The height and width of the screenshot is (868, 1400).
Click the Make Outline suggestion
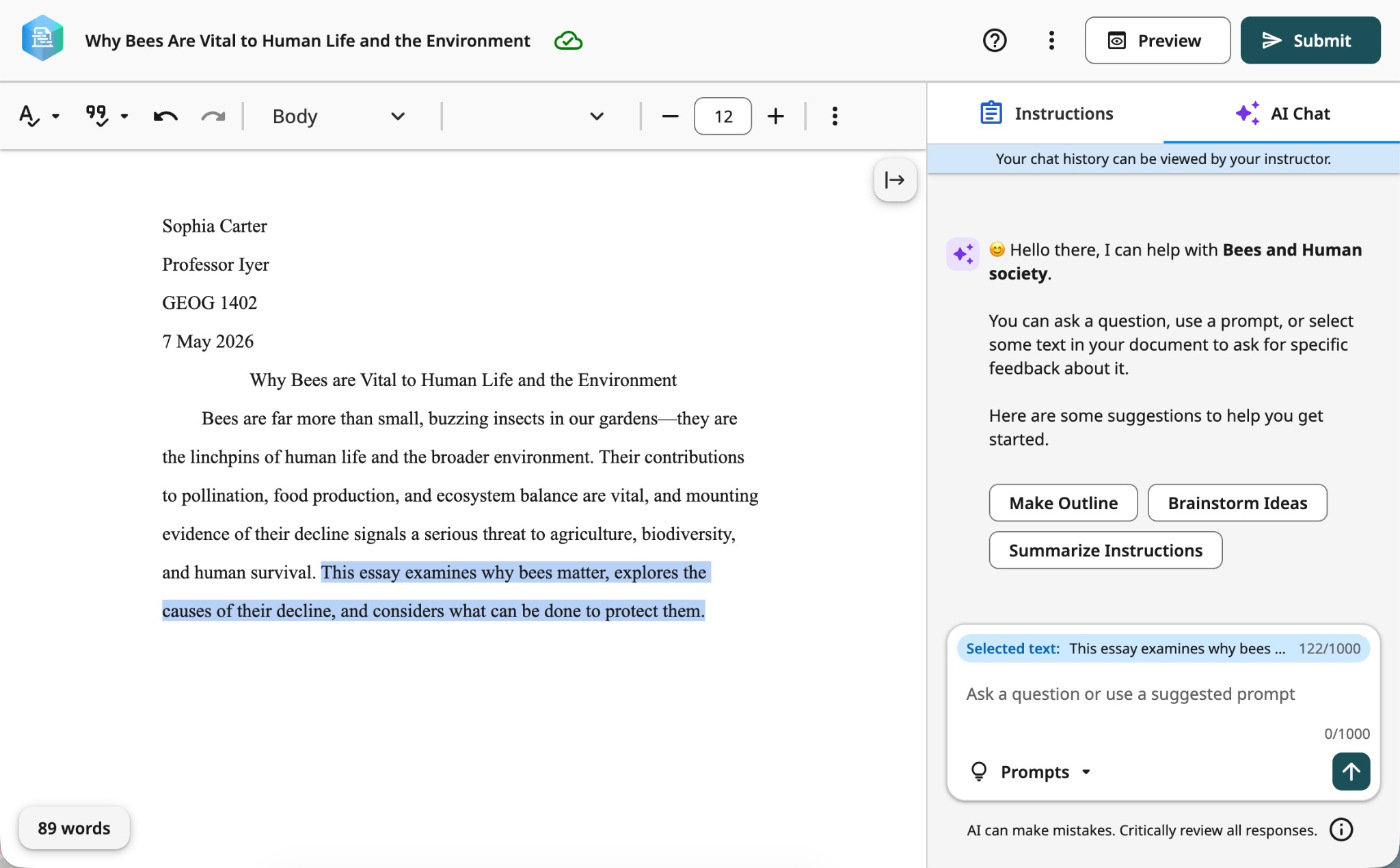click(x=1063, y=503)
